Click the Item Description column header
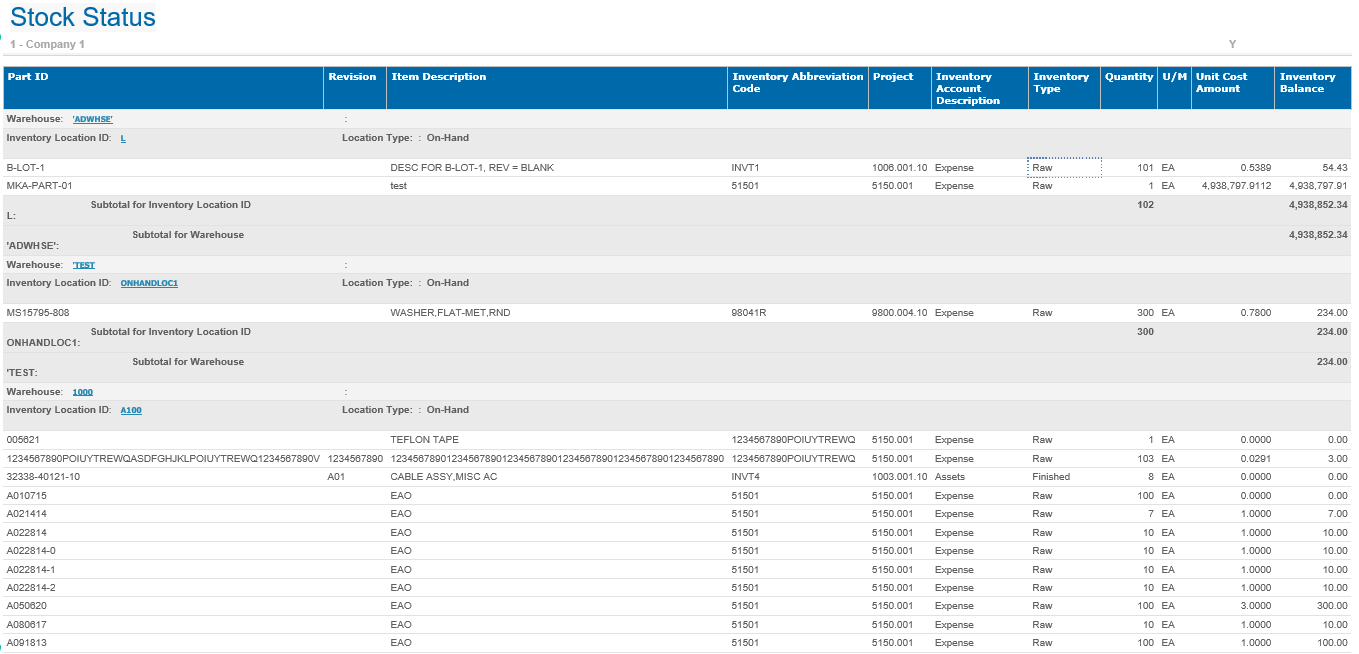The image size is (1359, 654). [x=438, y=77]
